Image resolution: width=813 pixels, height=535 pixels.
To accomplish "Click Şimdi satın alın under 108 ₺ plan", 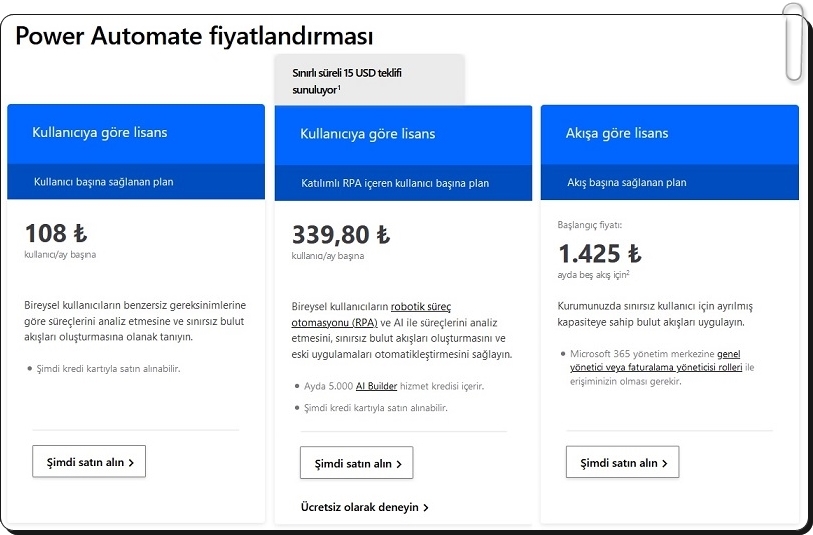I will [89, 461].
